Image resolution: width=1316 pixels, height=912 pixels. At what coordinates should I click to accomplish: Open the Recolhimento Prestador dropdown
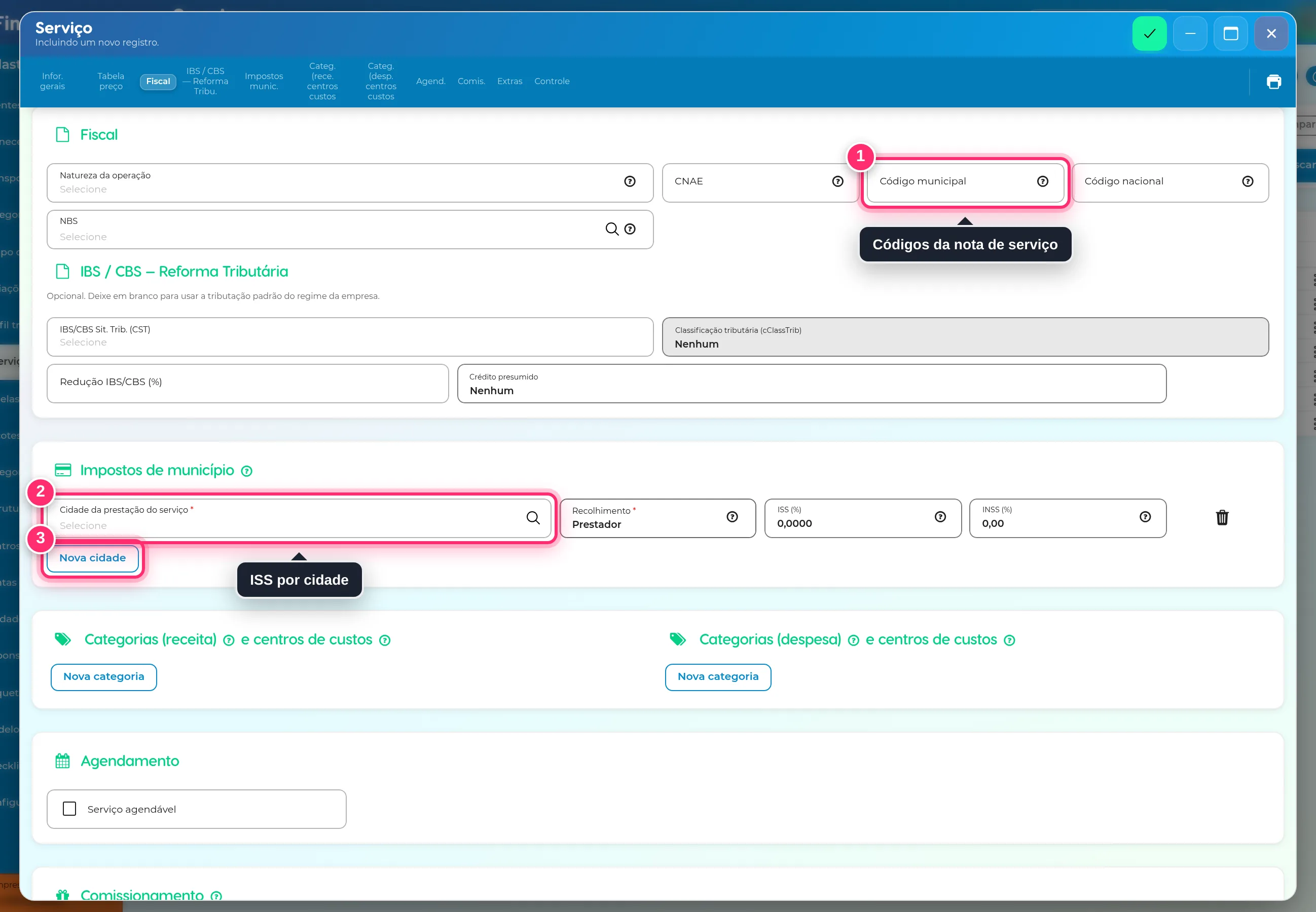pos(657,518)
